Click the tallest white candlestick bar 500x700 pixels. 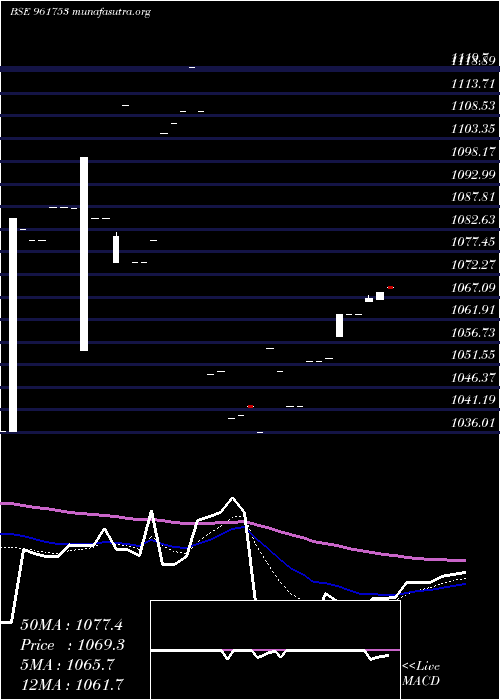pyautogui.click(x=13, y=325)
